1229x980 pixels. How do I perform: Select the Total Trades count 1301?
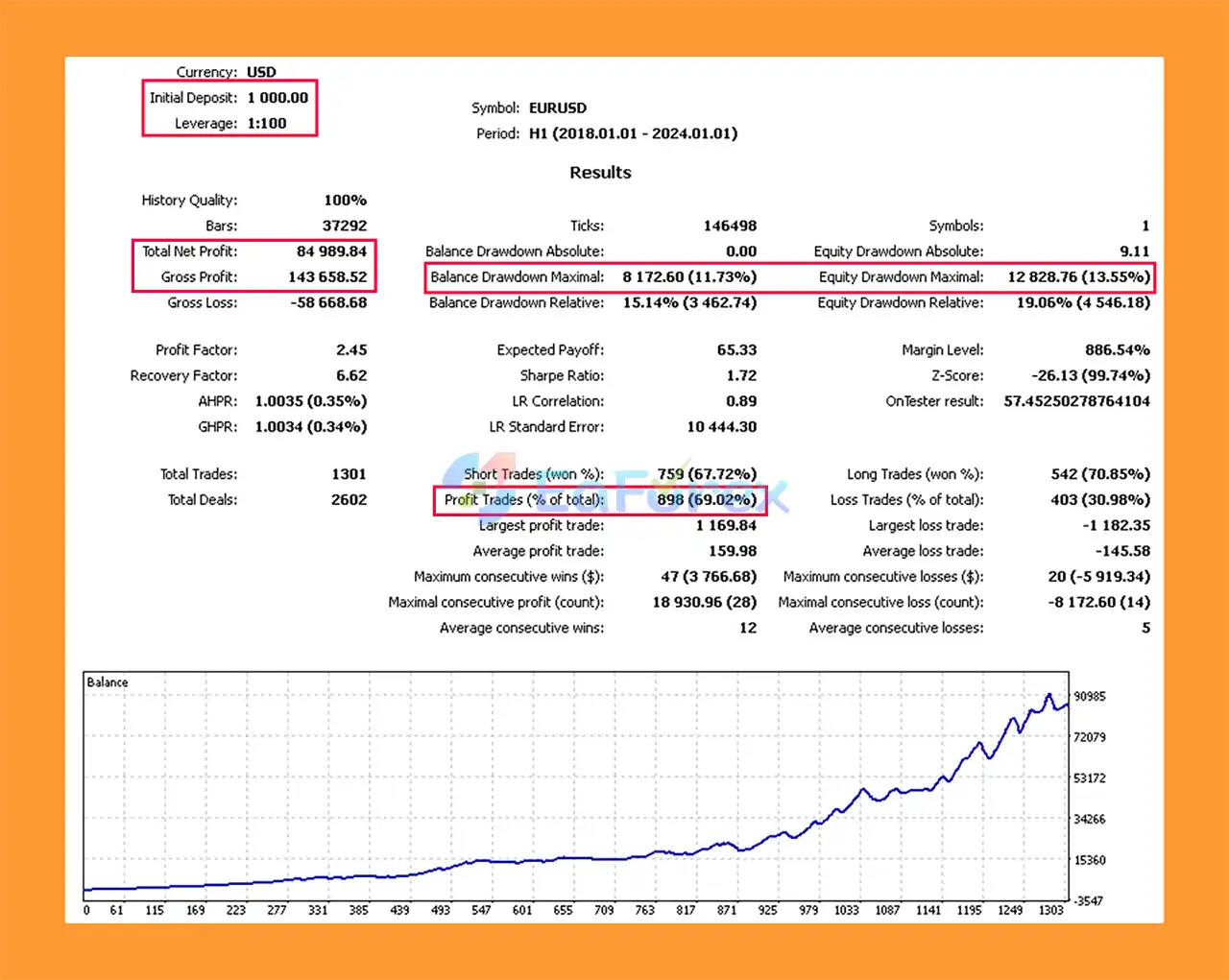click(x=349, y=473)
